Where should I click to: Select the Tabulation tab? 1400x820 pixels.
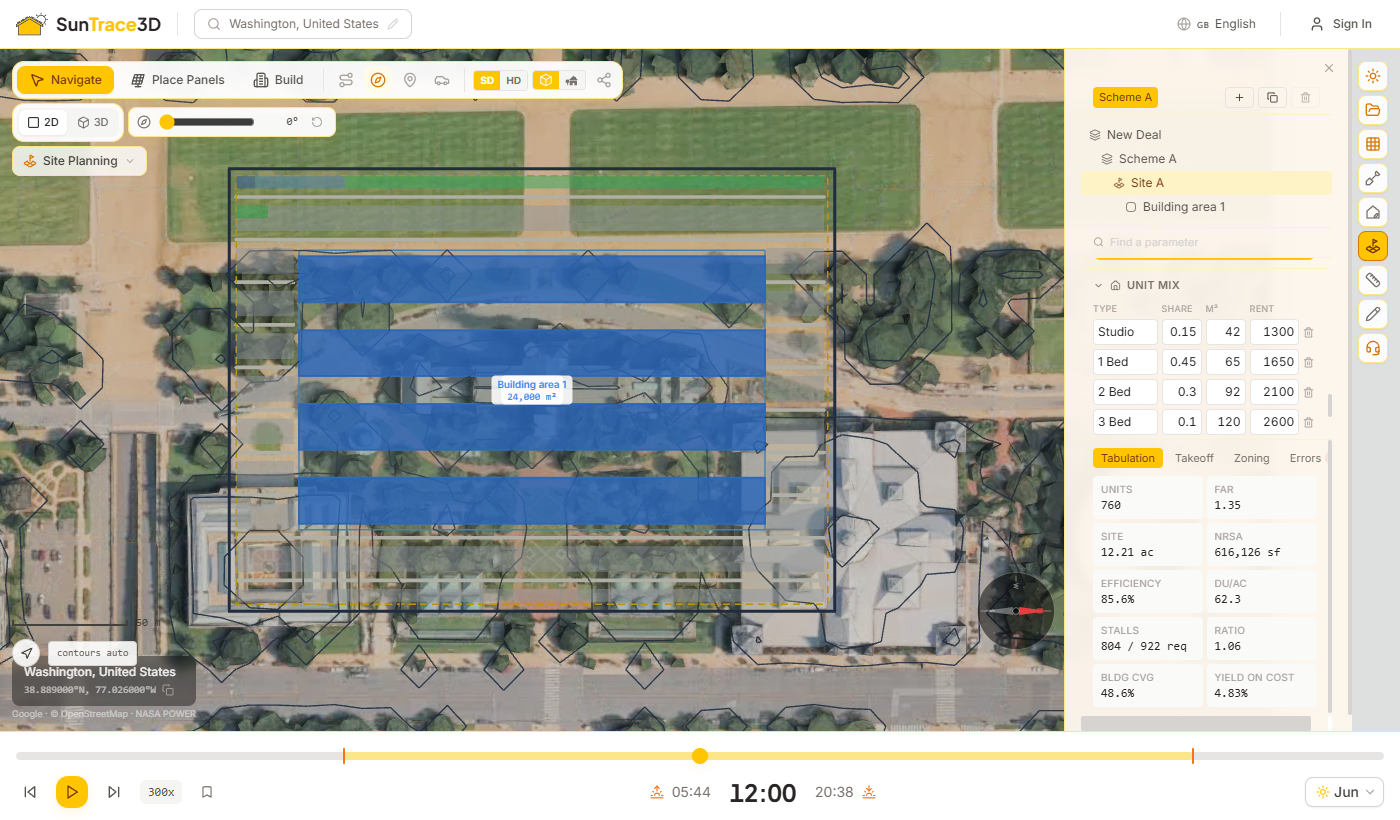tap(1128, 458)
